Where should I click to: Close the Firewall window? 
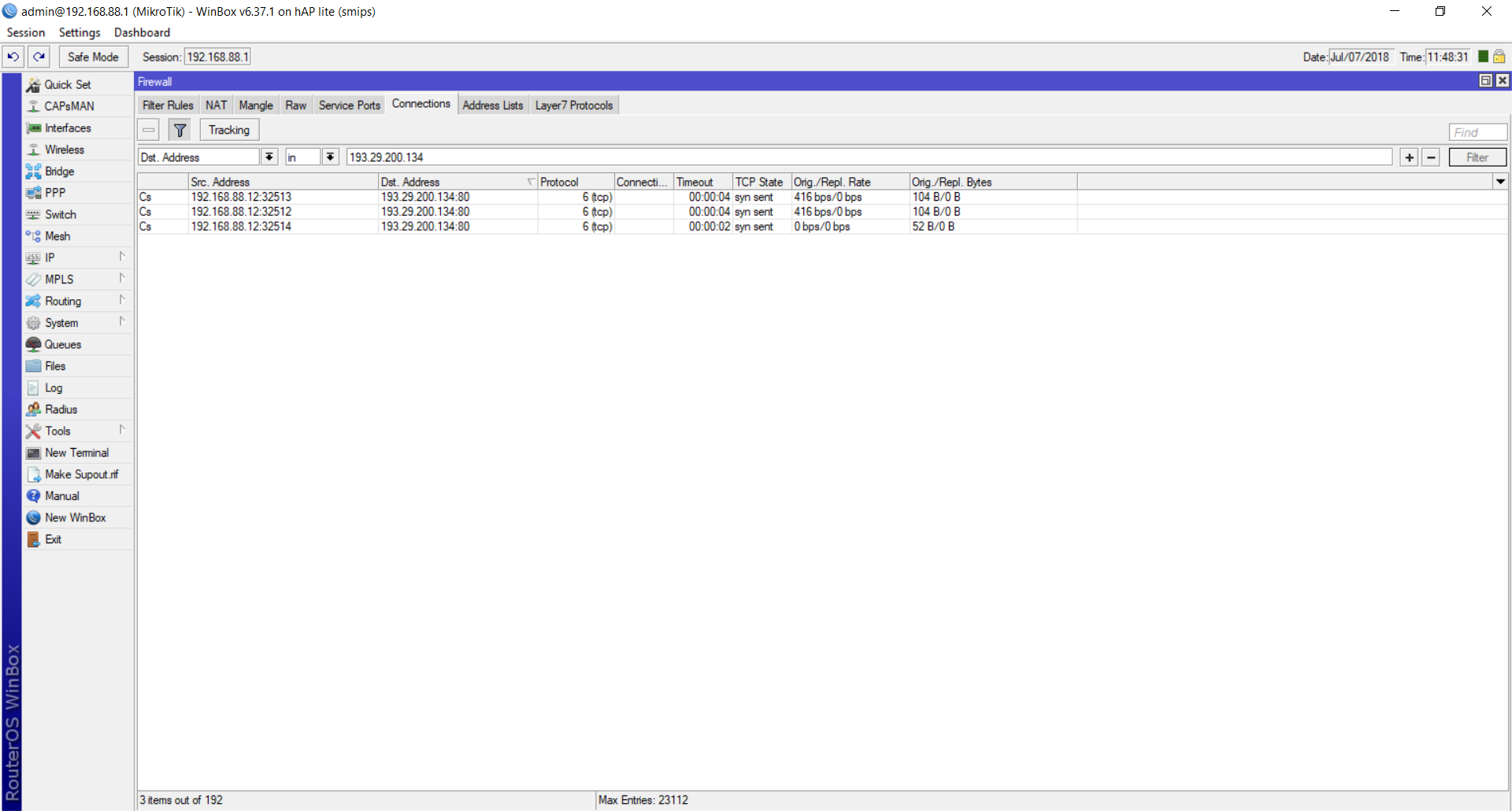1503,81
